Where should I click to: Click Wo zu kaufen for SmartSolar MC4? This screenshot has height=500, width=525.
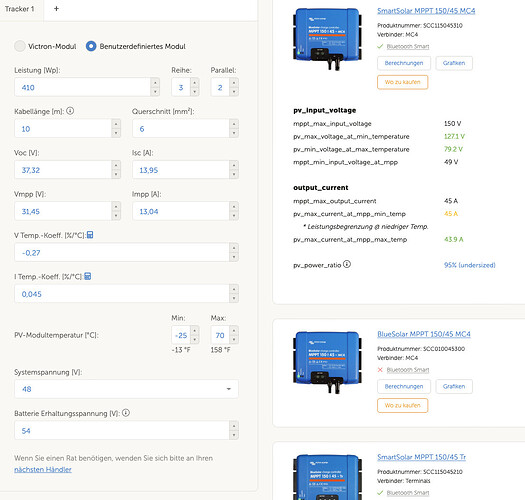coord(402,82)
